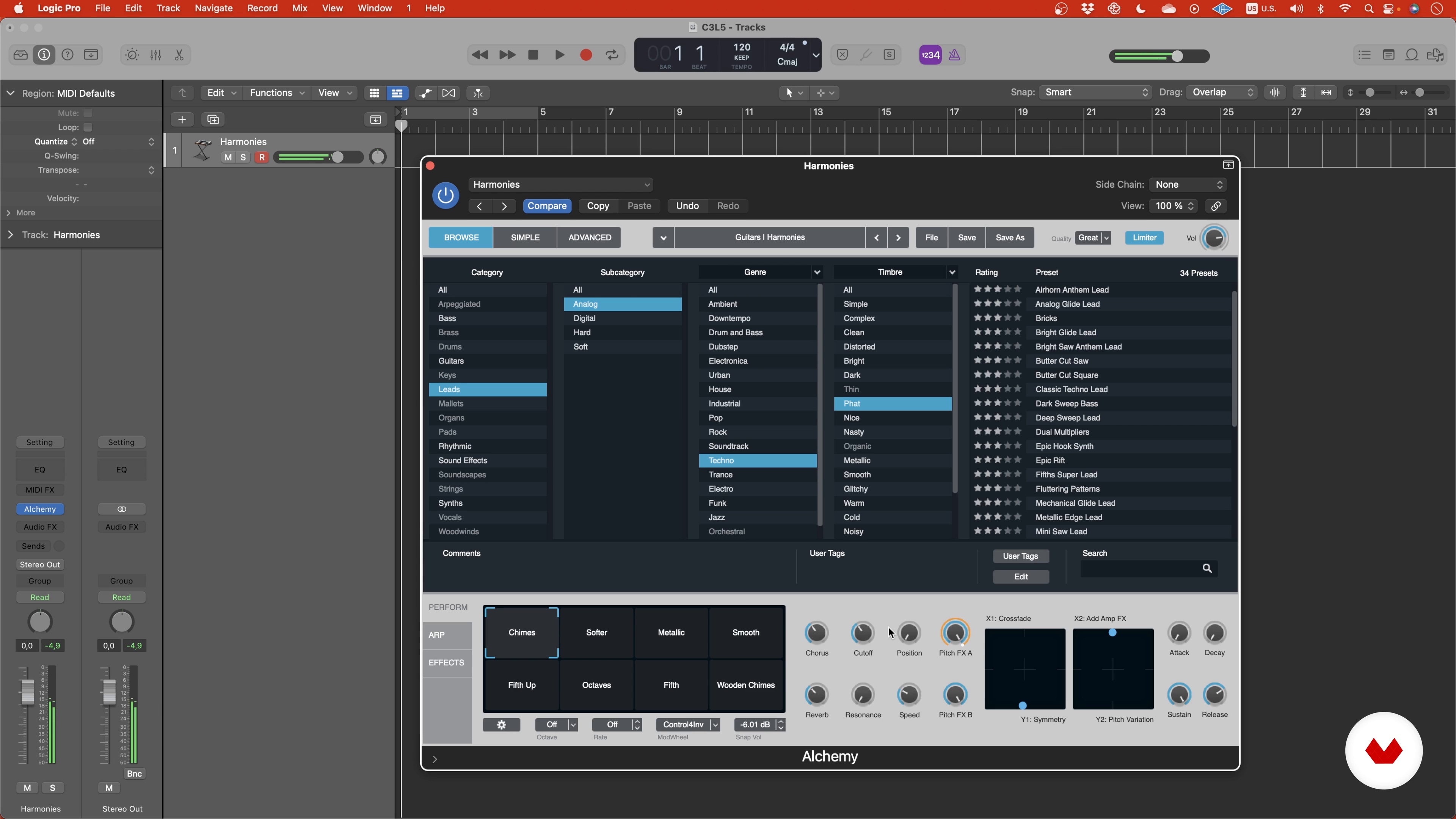Screen dimensions: 1456x819
Task: Toggle record enable on Harmonies track
Action: (x=262, y=157)
